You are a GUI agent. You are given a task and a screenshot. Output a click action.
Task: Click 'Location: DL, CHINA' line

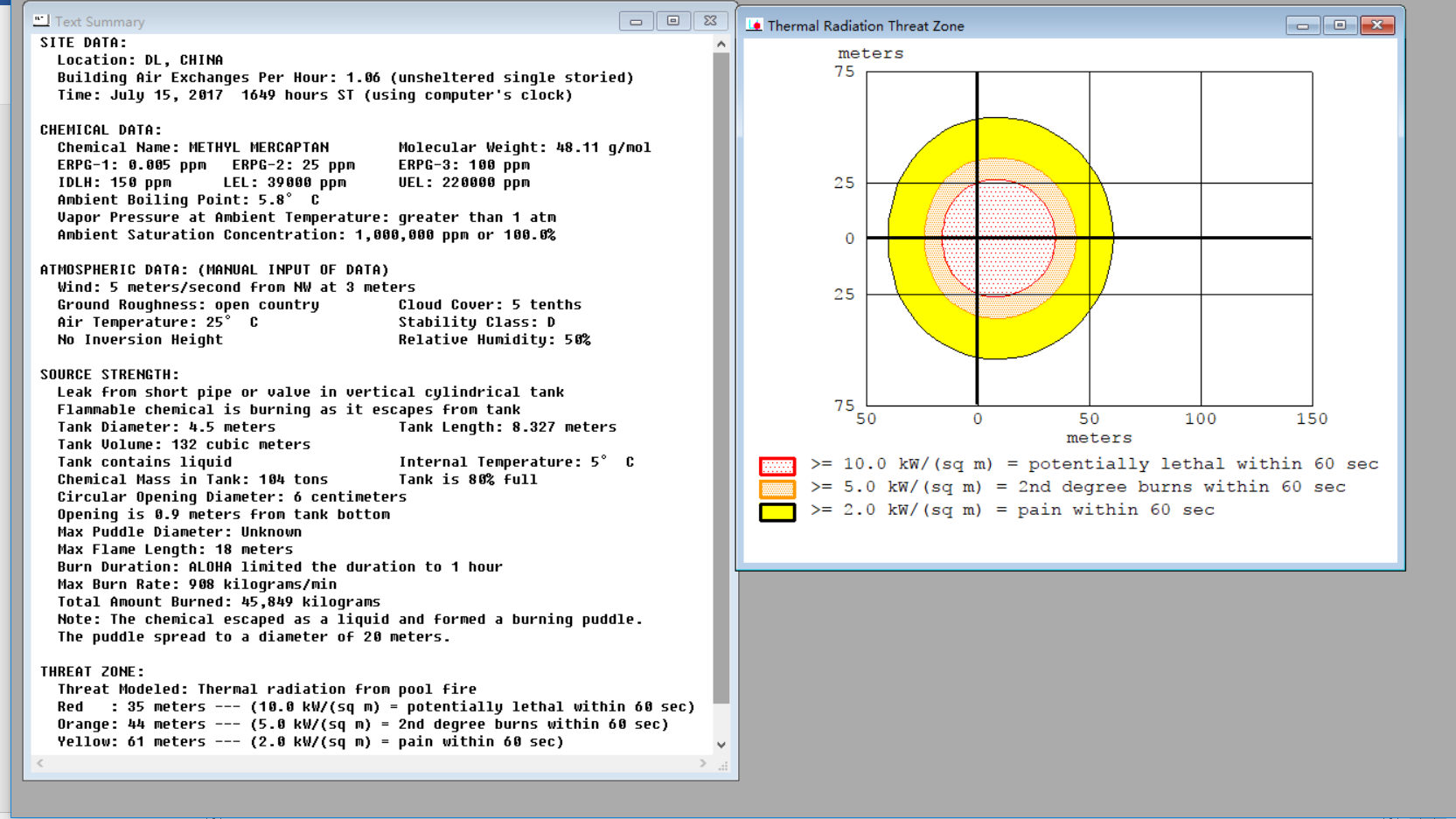[140, 59]
